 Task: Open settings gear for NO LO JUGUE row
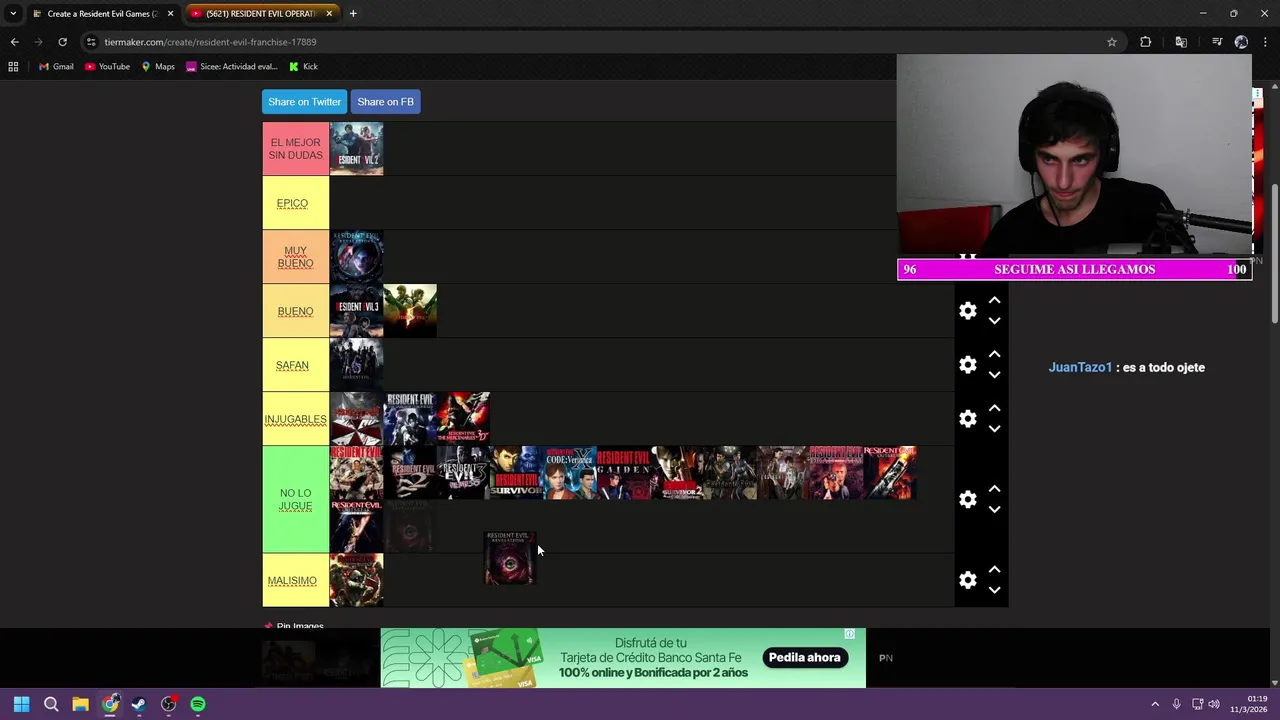(967, 499)
